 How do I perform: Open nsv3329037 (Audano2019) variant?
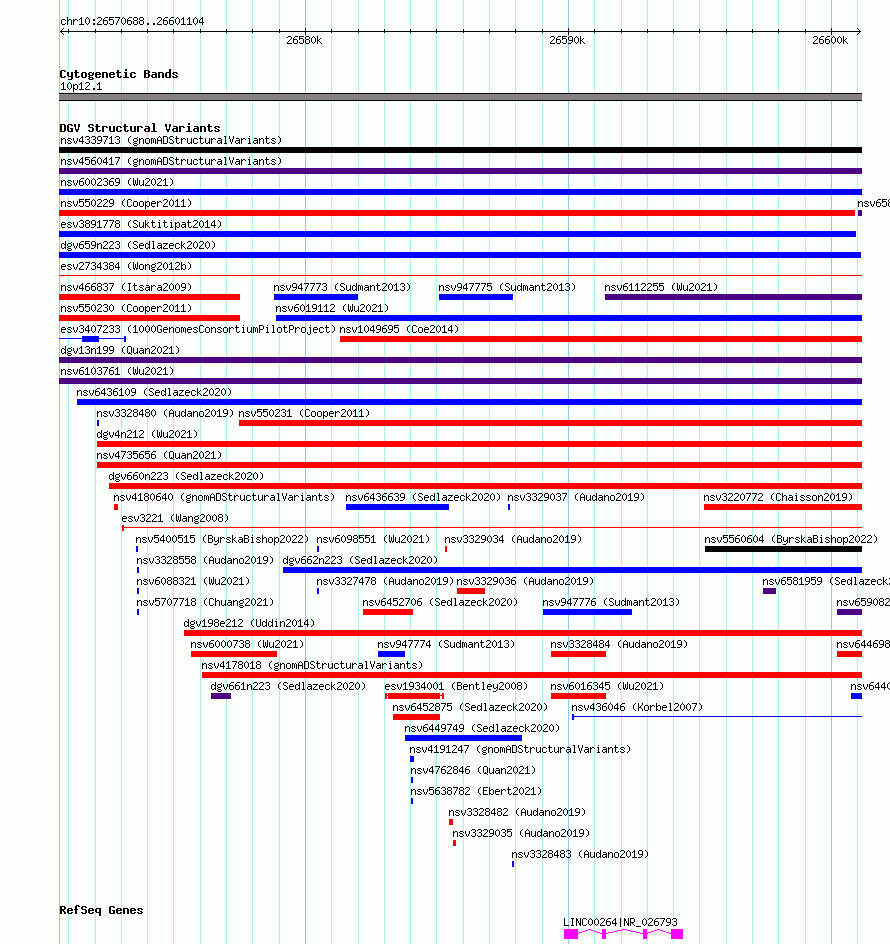[576, 498]
